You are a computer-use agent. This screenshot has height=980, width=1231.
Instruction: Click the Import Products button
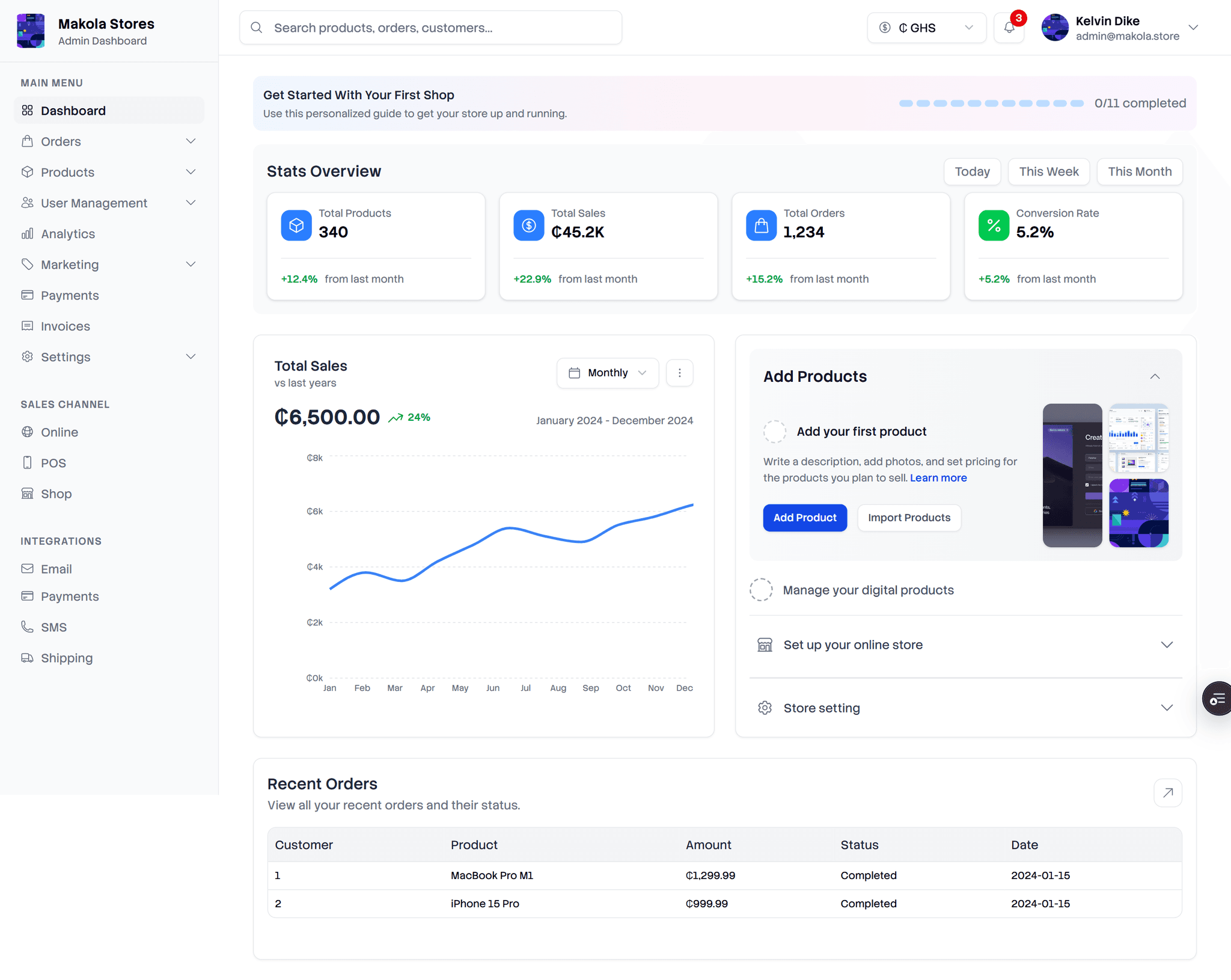point(909,518)
